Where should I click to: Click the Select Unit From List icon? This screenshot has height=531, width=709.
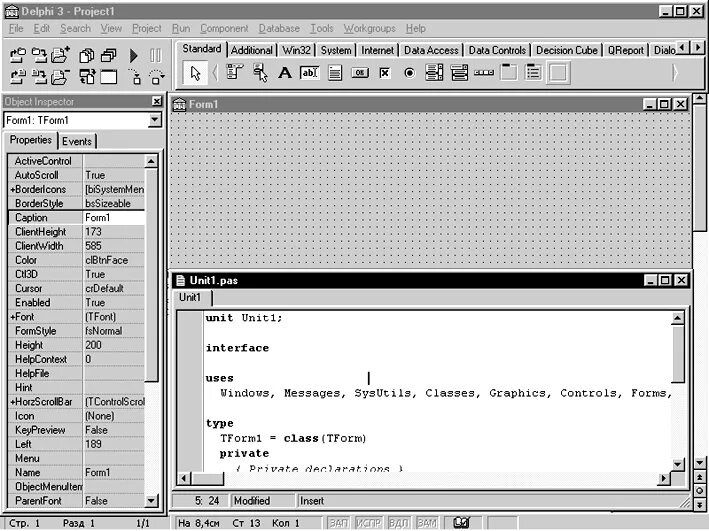tap(86, 55)
